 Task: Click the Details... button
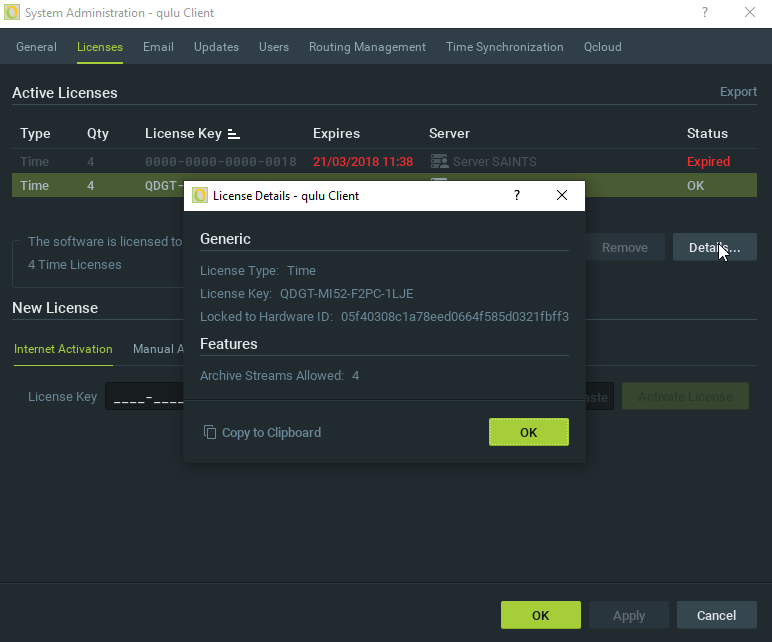click(714, 247)
